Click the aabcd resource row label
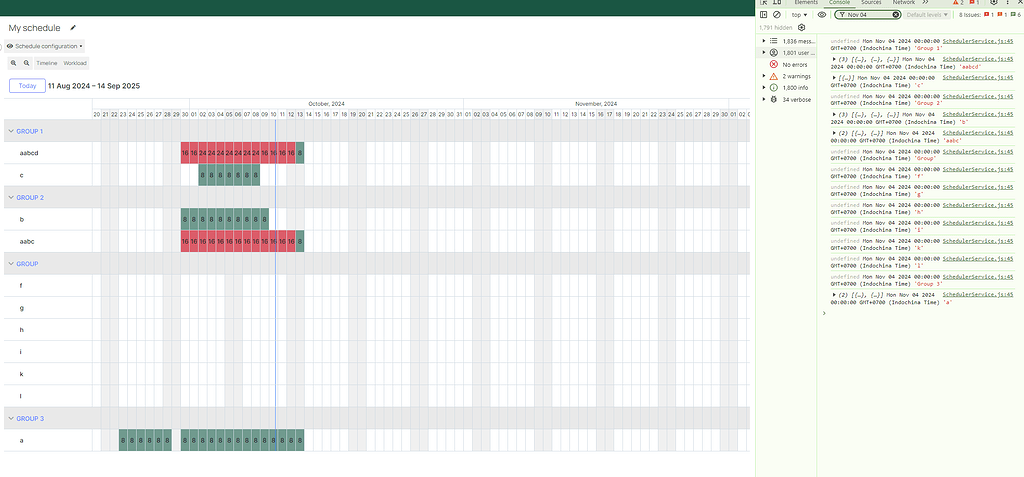 27,153
